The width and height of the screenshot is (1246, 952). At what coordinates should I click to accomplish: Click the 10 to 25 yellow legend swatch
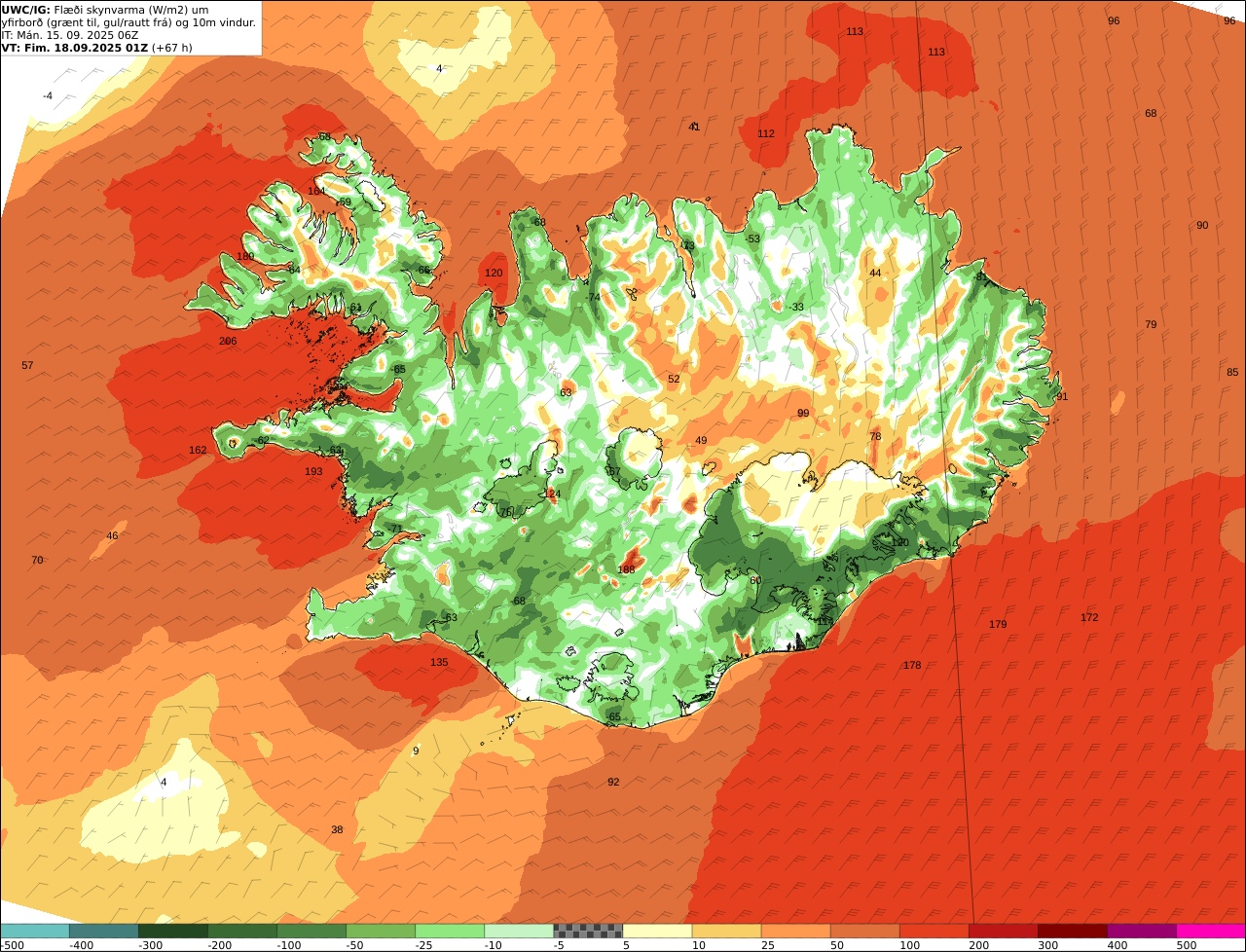(x=726, y=932)
